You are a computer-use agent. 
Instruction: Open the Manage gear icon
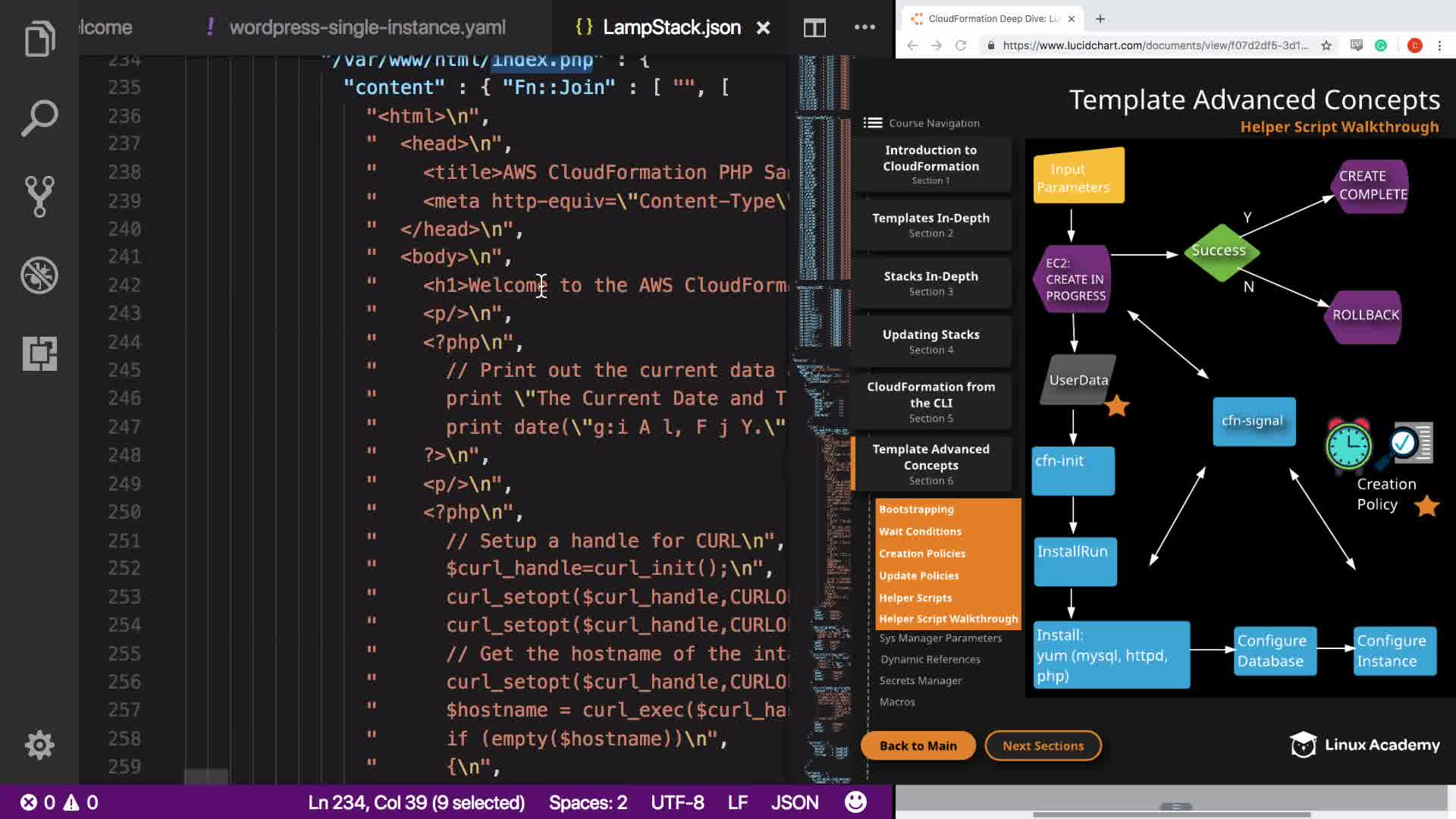click(39, 745)
